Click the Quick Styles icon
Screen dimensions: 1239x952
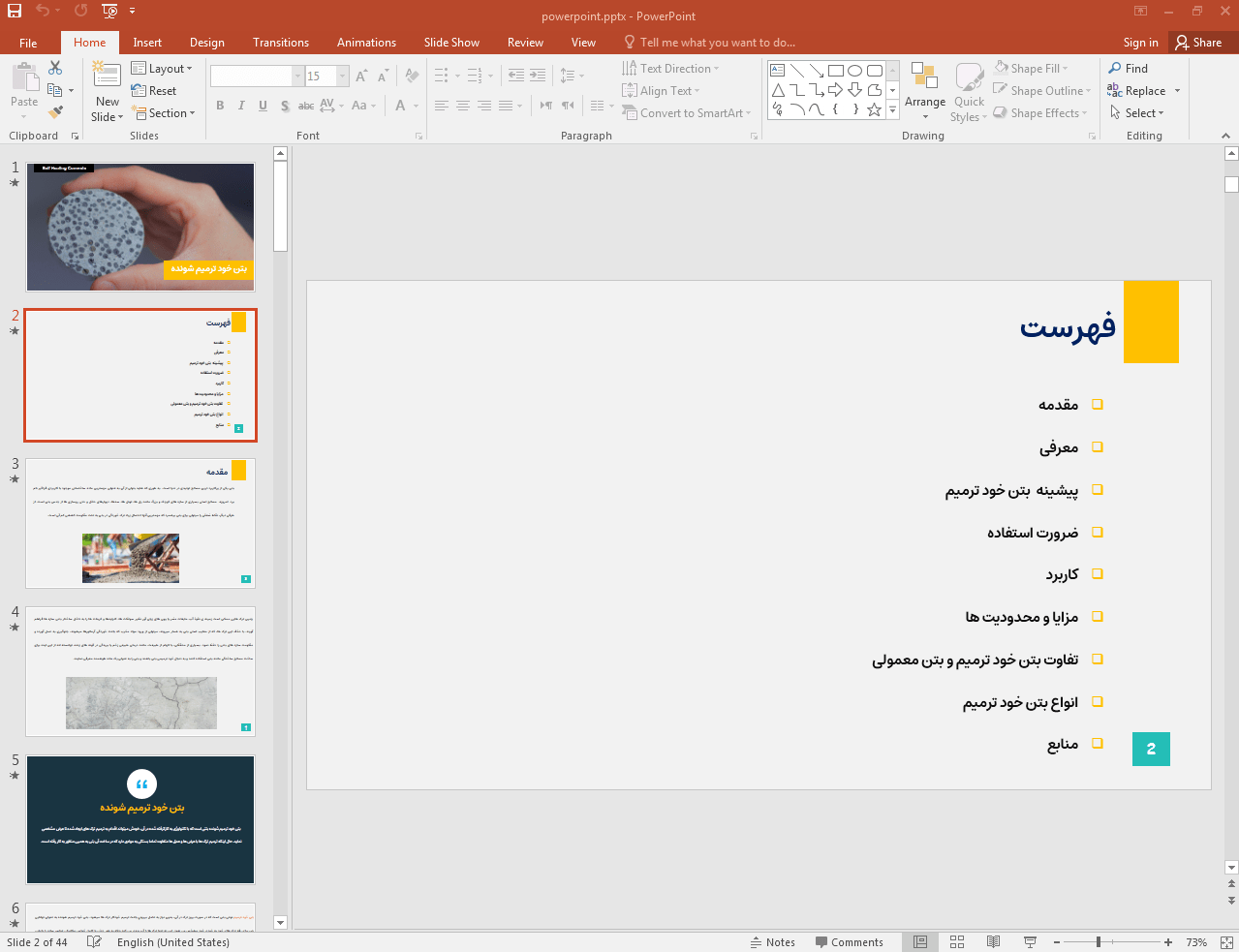969,87
